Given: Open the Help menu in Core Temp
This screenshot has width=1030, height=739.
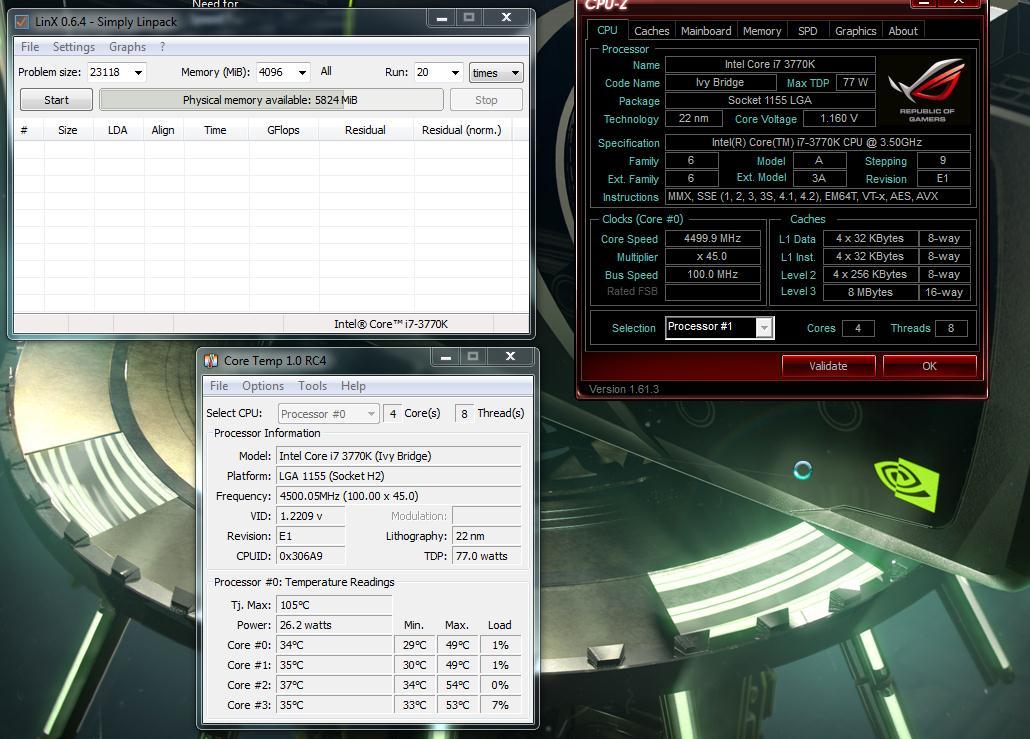Looking at the screenshot, I should 353,386.
